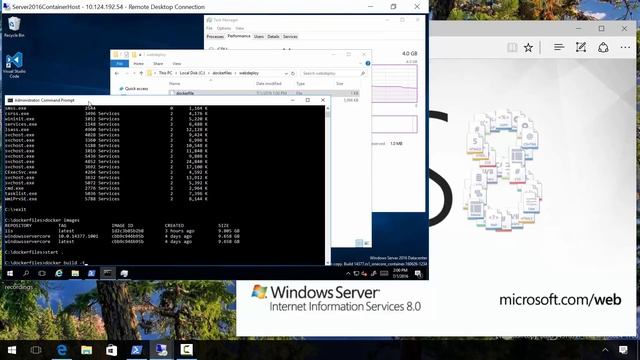Open Store from host taskbar
This screenshot has width=640, height=360.
coord(111,350)
